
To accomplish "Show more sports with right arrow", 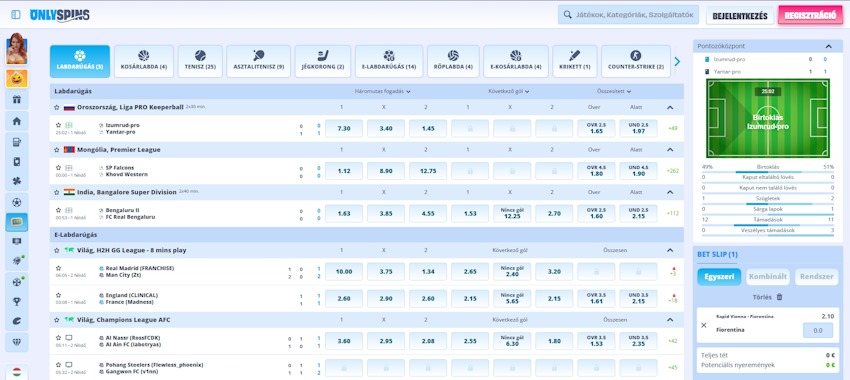I will click(677, 62).
